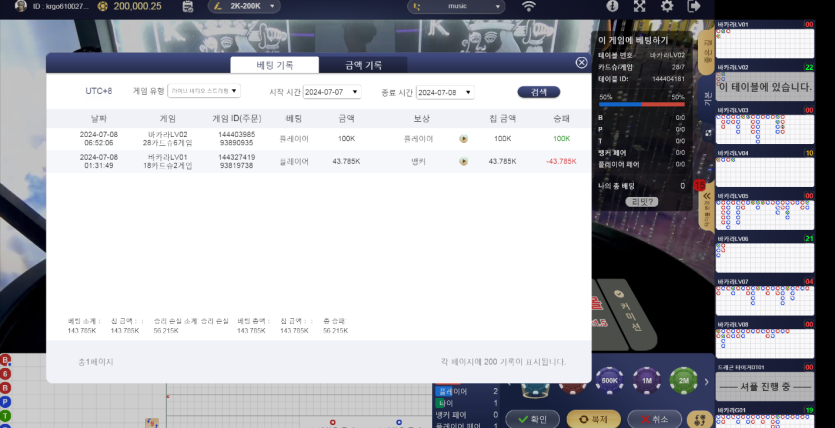Click the 타이 count row in statistics
This screenshot has width=835, height=428.
point(466,403)
